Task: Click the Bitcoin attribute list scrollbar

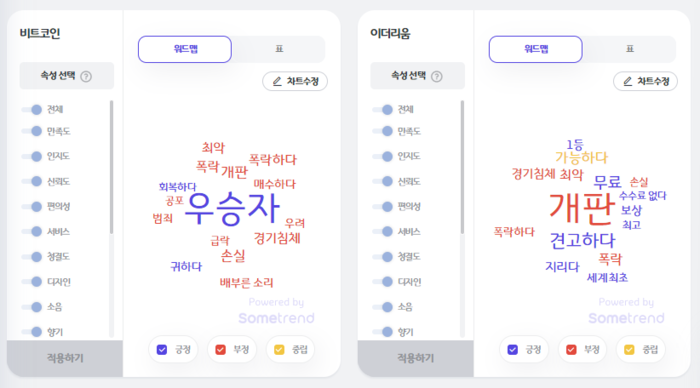Action: 111,167
